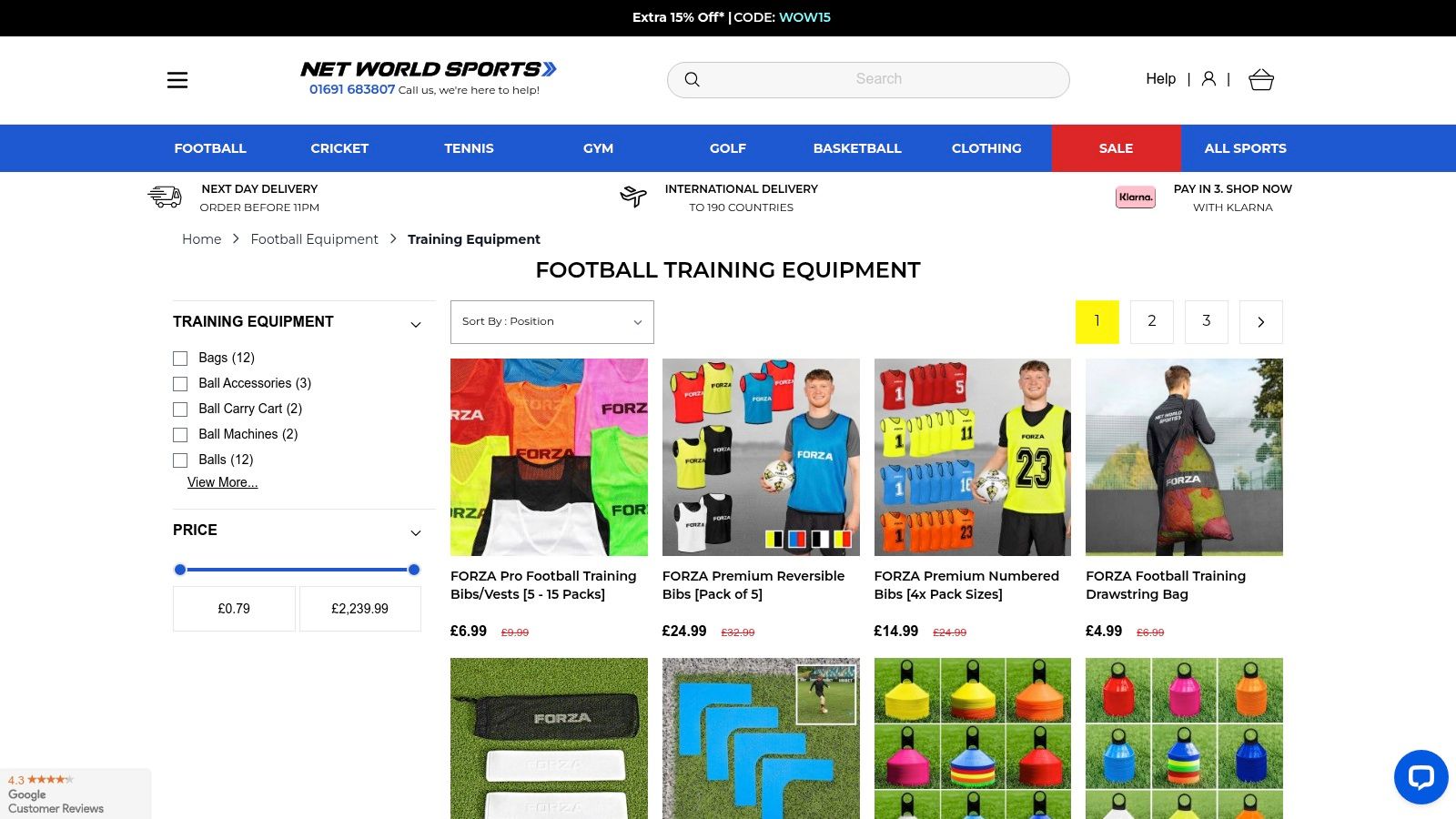The height and width of the screenshot is (819, 1456).
Task: Select the red/yellow reversible bib swatch
Action: tap(843, 539)
